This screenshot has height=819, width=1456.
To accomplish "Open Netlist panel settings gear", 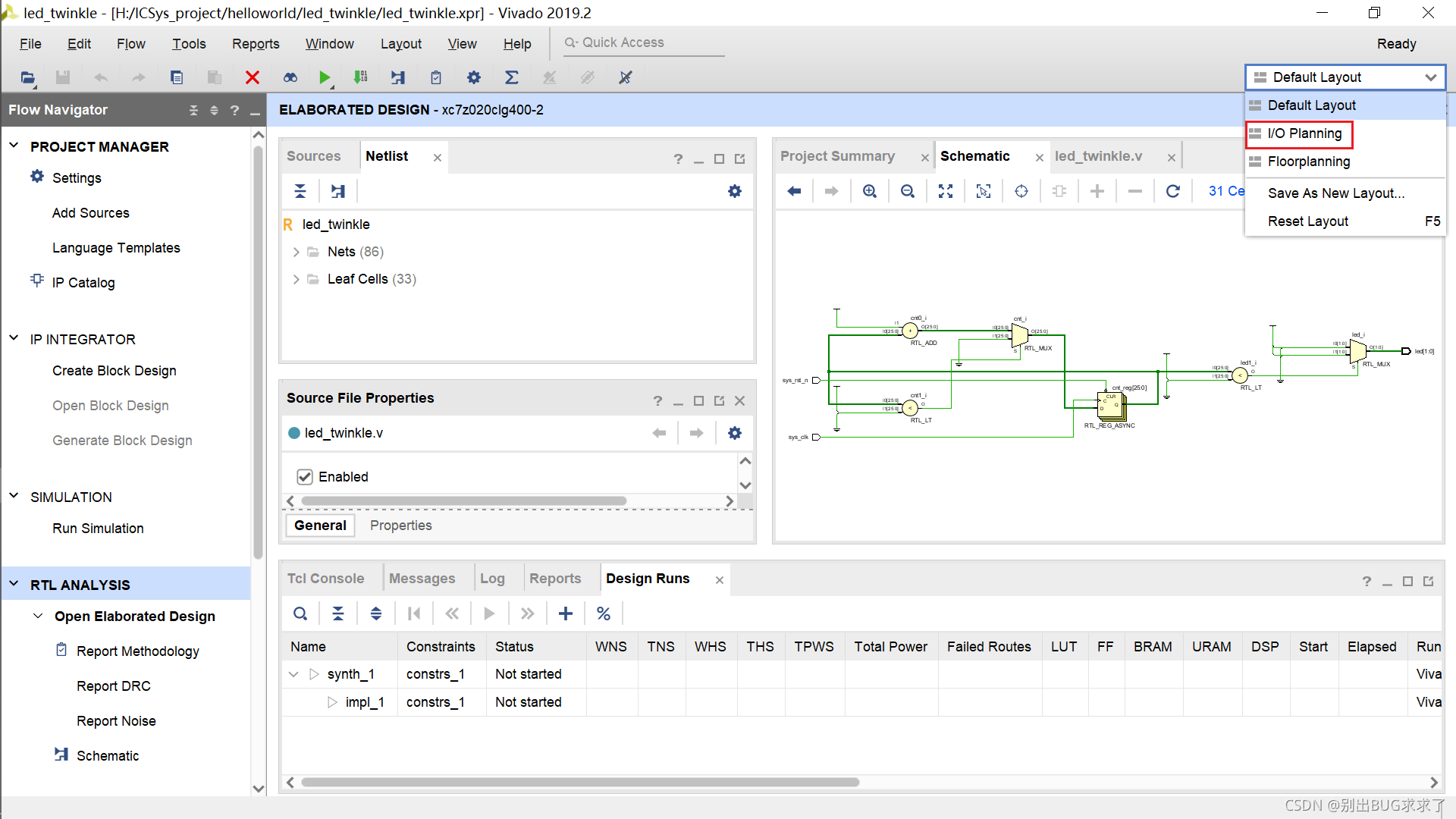I will [x=734, y=191].
